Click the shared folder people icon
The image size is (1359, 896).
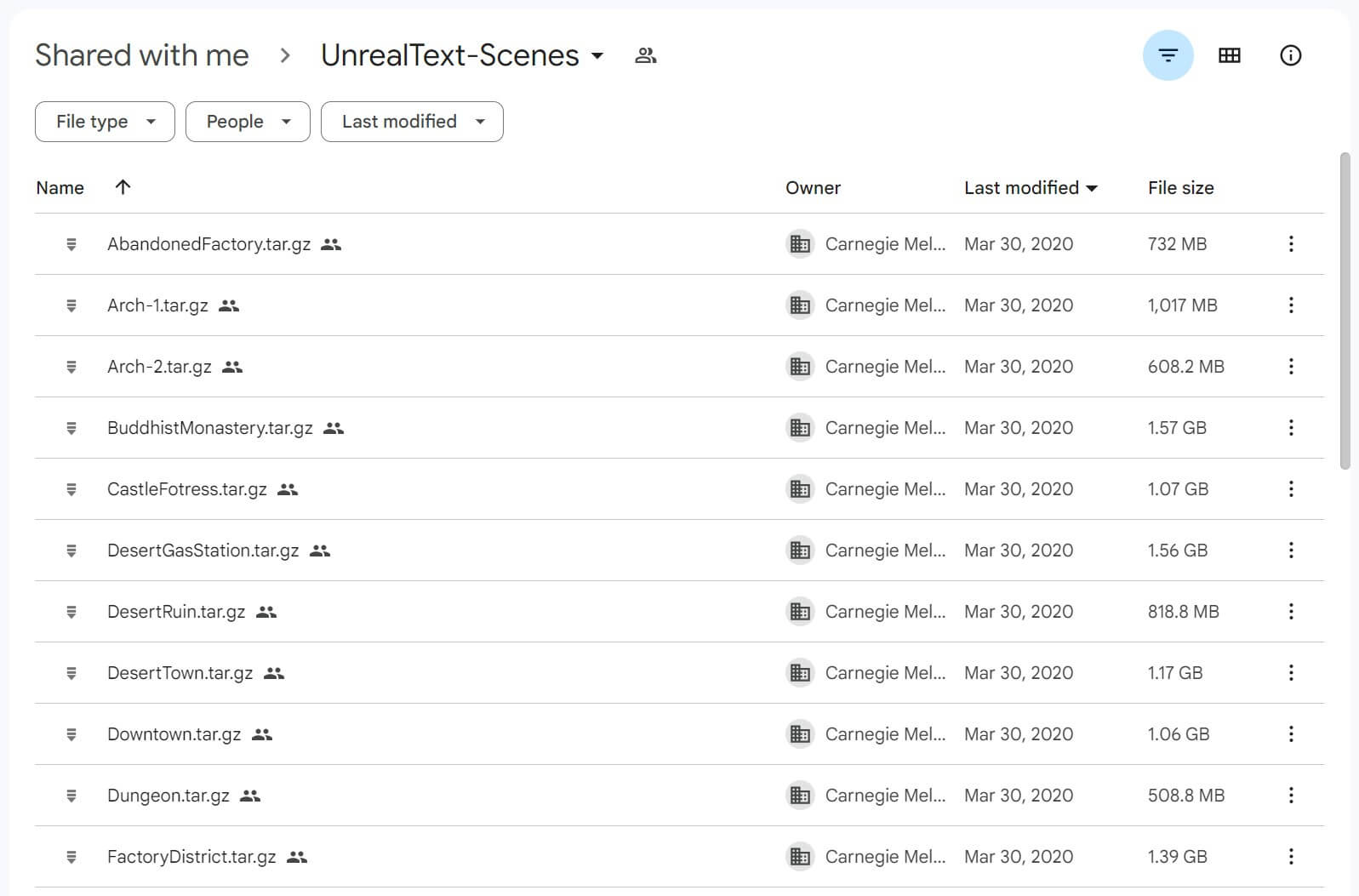tap(646, 55)
